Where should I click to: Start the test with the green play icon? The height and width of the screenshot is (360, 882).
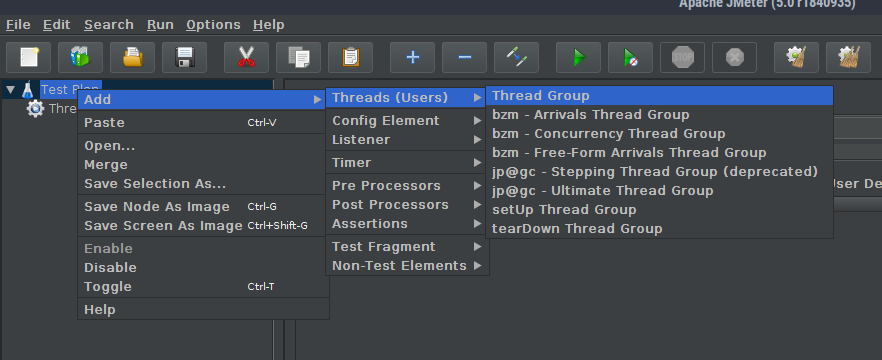tap(578, 57)
